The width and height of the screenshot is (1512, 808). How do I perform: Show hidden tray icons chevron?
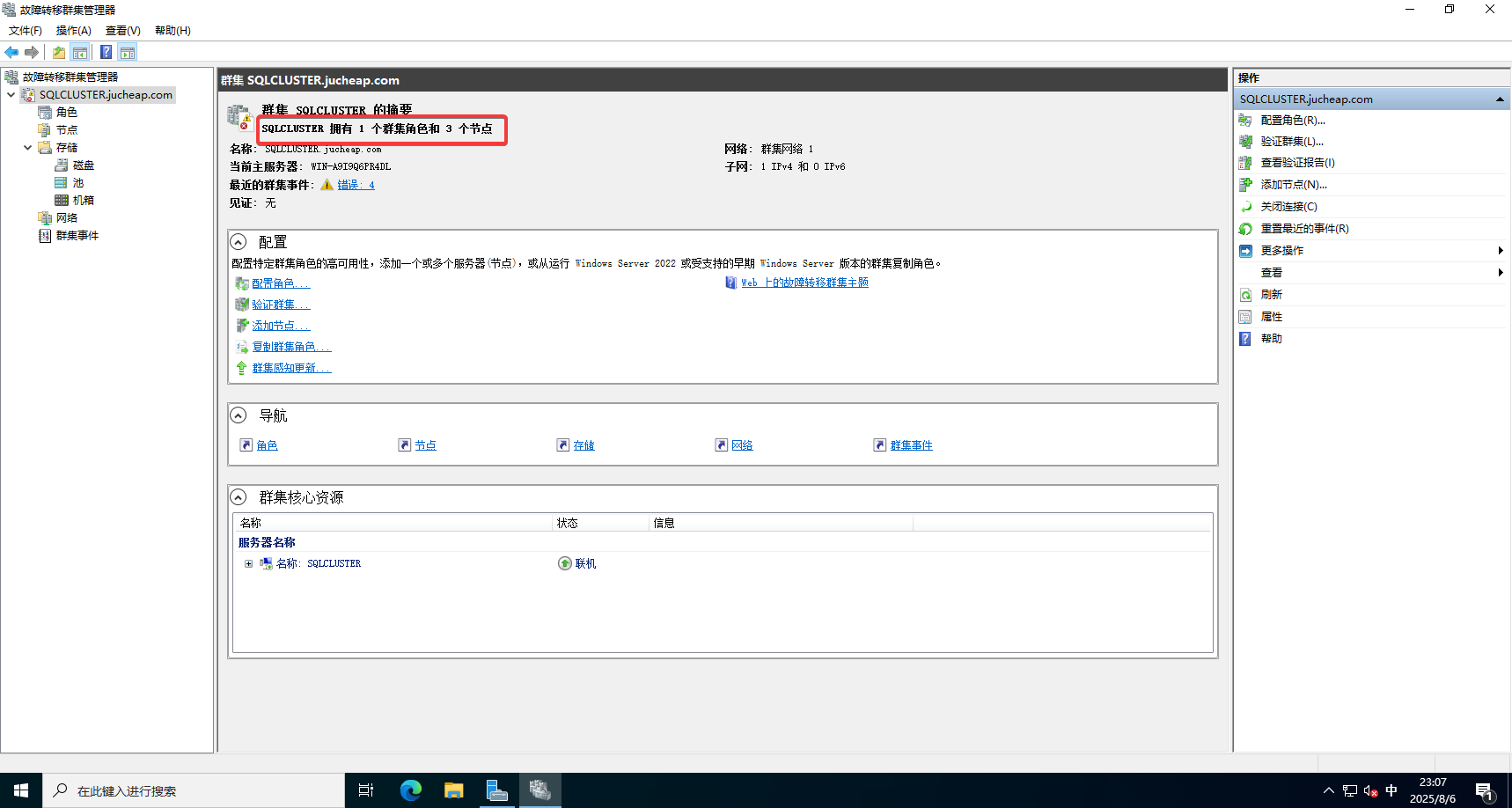(1329, 790)
